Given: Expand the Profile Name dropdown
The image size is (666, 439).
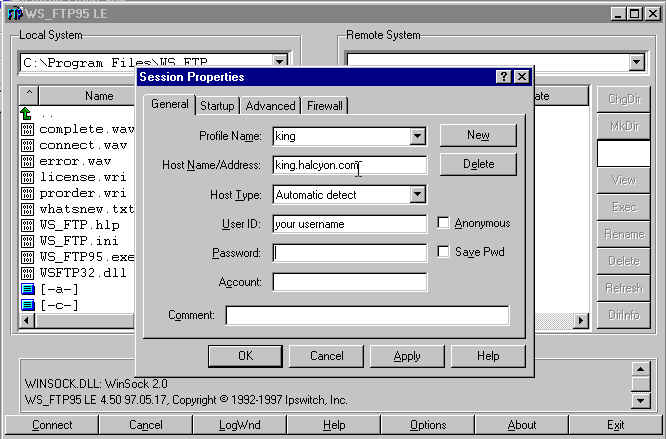Looking at the screenshot, I should tap(417, 136).
